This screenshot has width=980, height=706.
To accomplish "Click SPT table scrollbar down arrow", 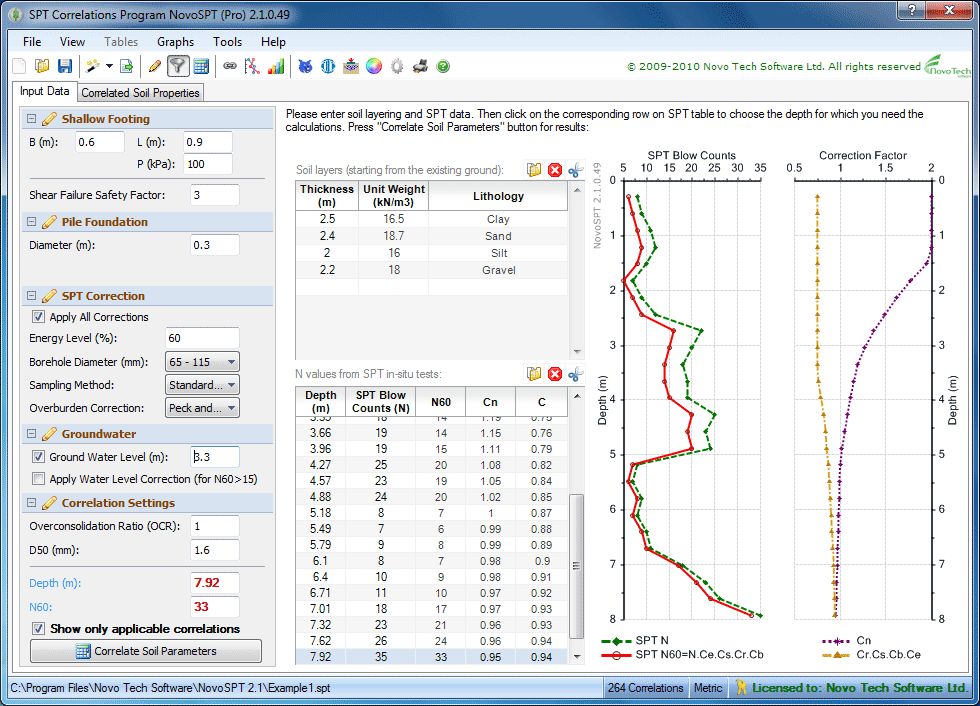I will (576, 656).
